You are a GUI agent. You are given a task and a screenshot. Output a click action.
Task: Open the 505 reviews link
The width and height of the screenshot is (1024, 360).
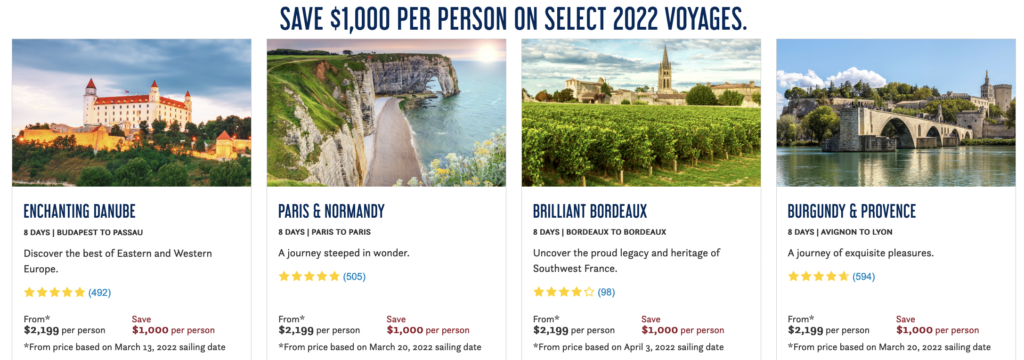point(355,277)
